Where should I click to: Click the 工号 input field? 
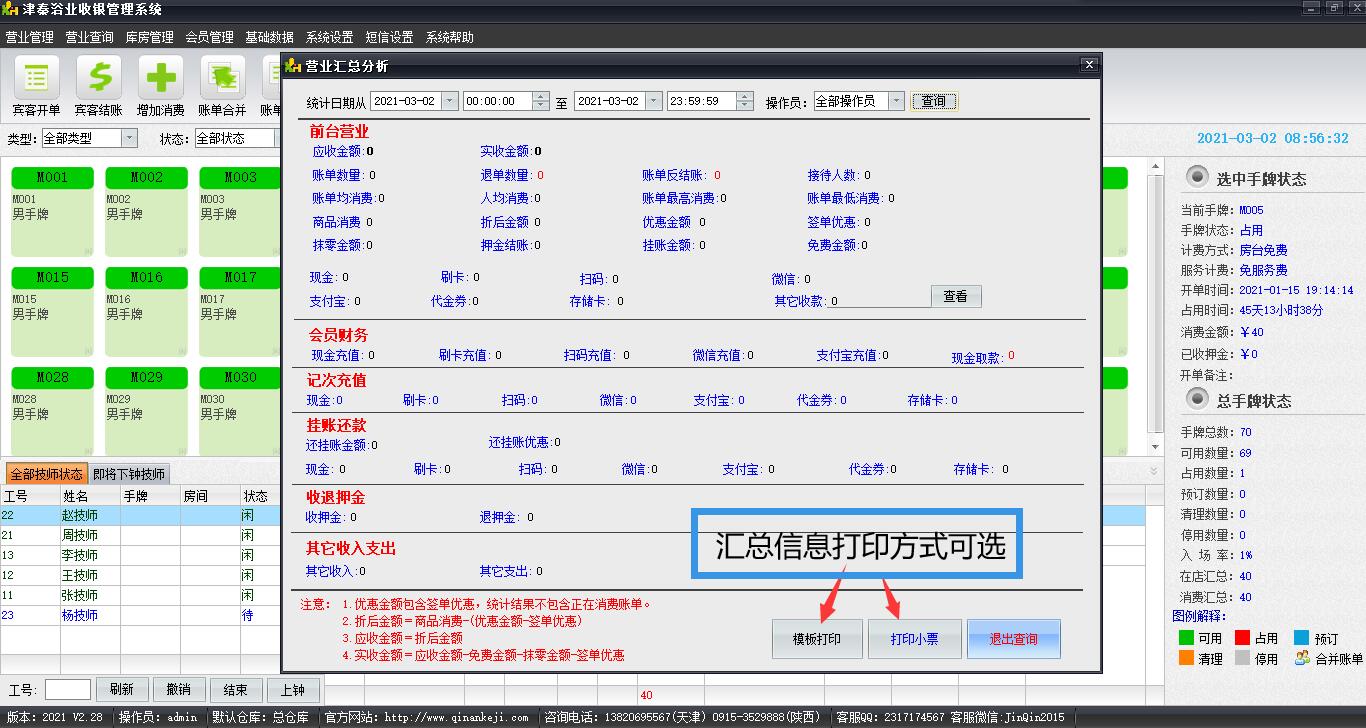point(68,689)
